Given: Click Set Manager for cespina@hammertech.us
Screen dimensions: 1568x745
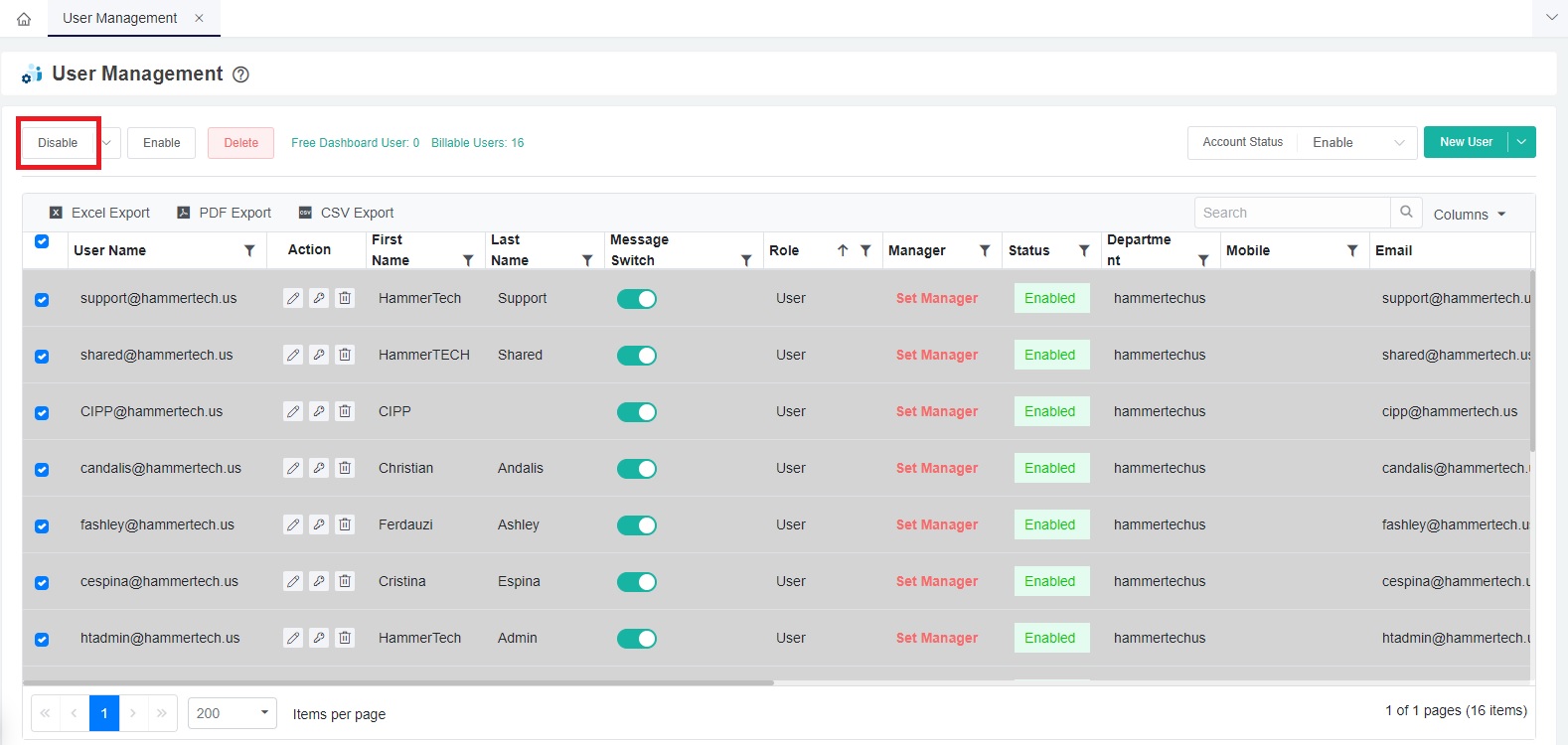Looking at the screenshot, I should [x=936, y=581].
